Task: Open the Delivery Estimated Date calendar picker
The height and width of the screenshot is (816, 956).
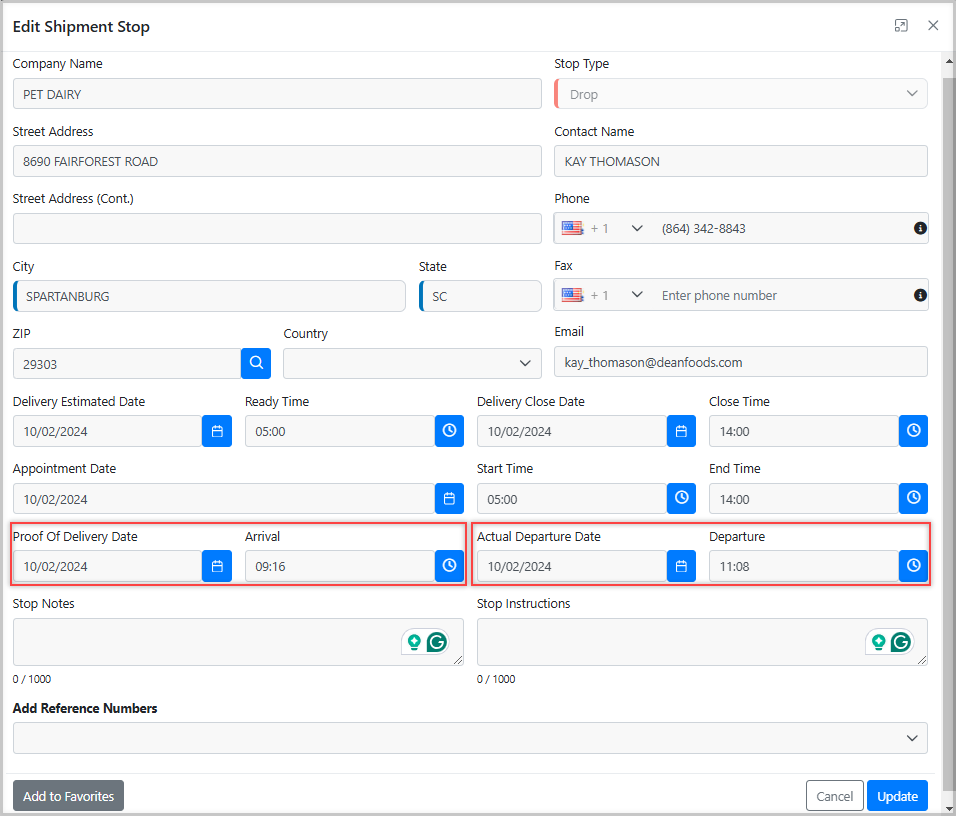Action: 217,431
